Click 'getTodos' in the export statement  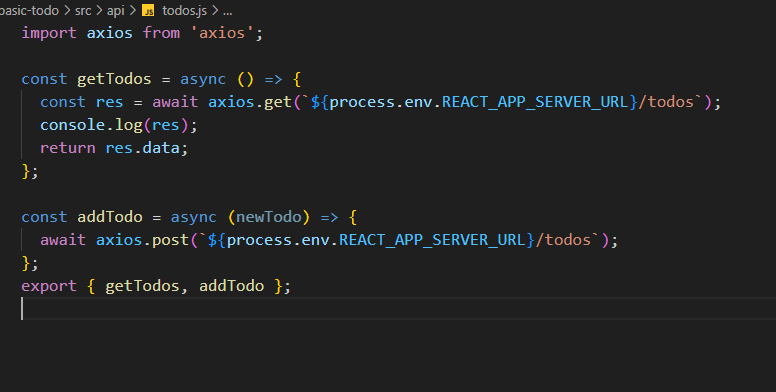(x=142, y=286)
